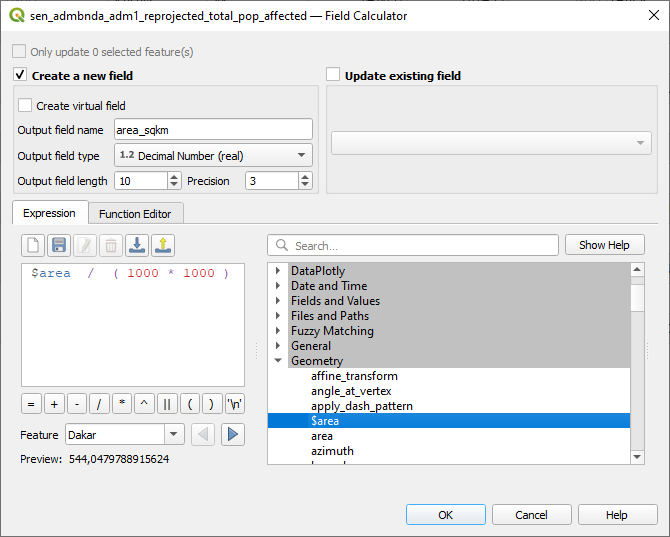Switch to the Function Editor tab
Image resolution: width=670 pixels, height=537 pixels.
tap(134, 213)
